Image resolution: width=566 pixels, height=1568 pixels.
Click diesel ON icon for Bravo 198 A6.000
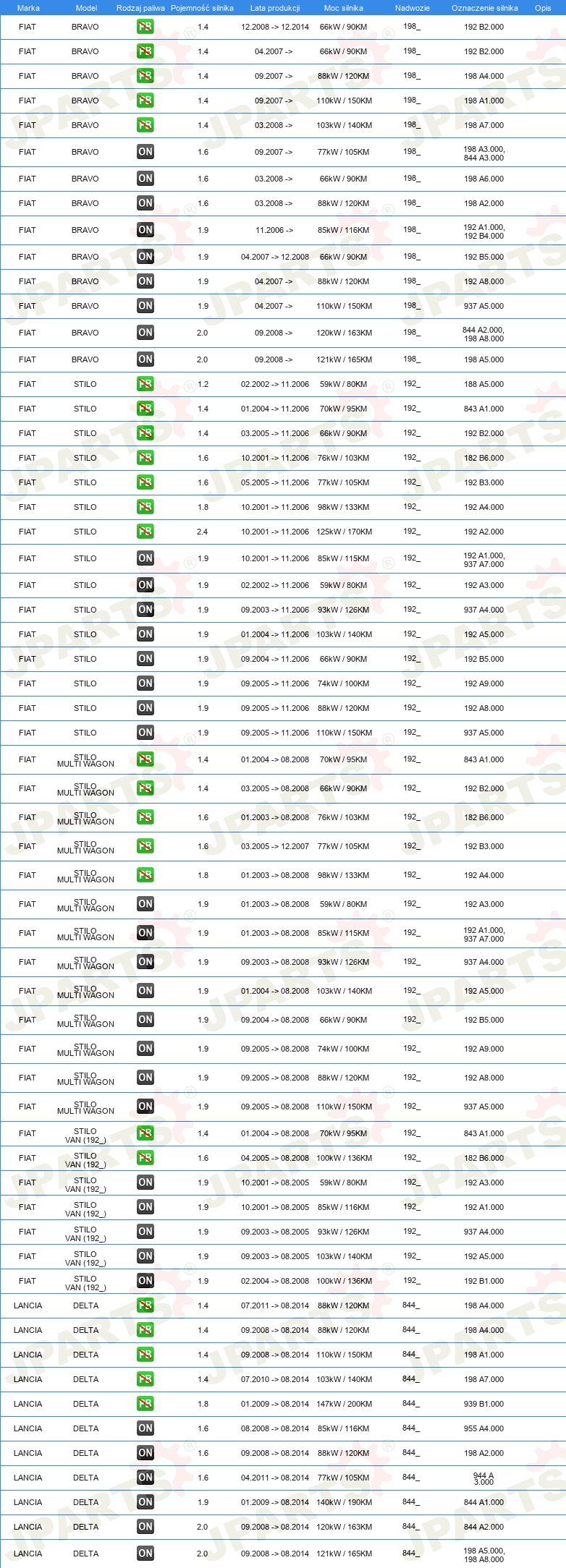(145, 179)
